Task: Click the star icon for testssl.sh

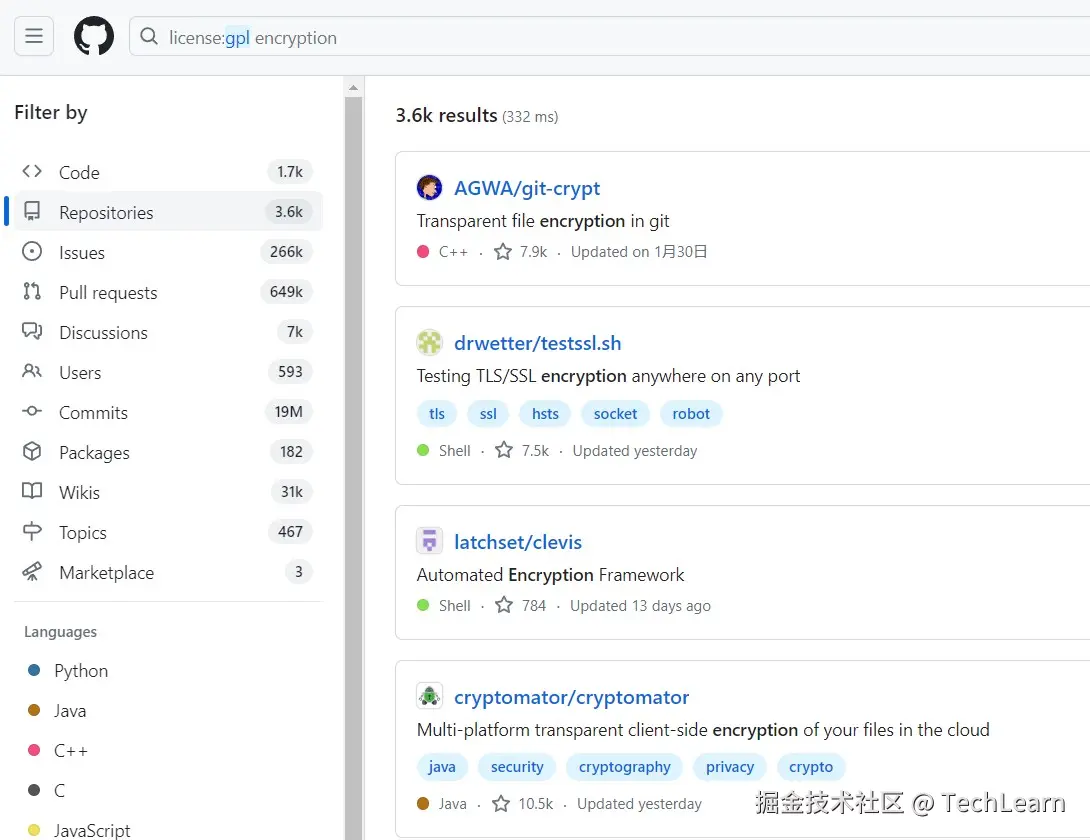Action: (x=504, y=450)
